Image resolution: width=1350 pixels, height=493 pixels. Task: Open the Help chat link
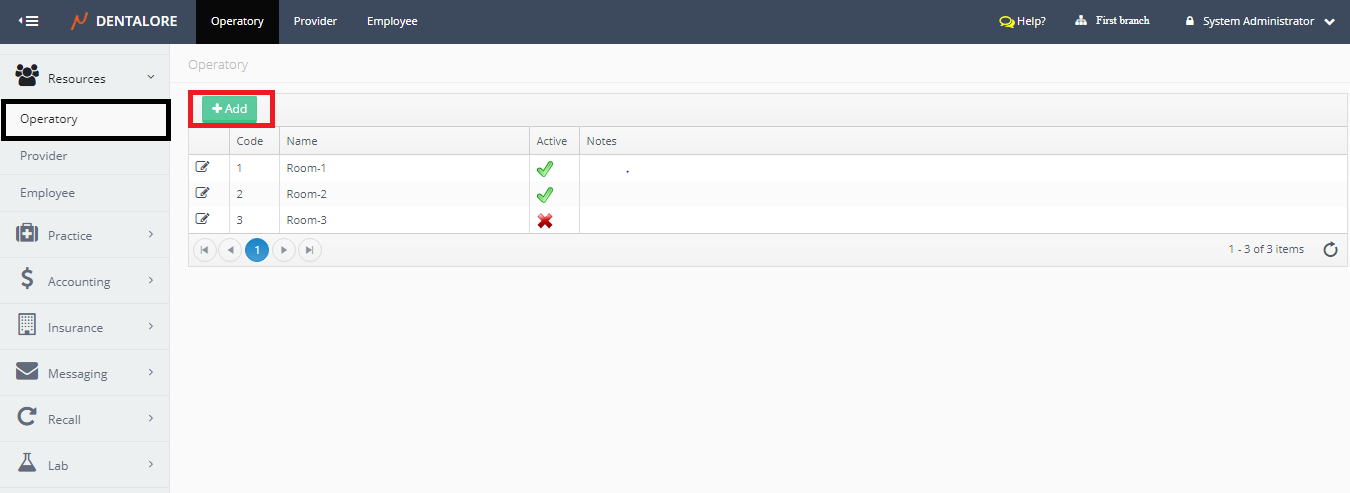(1022, 21)
